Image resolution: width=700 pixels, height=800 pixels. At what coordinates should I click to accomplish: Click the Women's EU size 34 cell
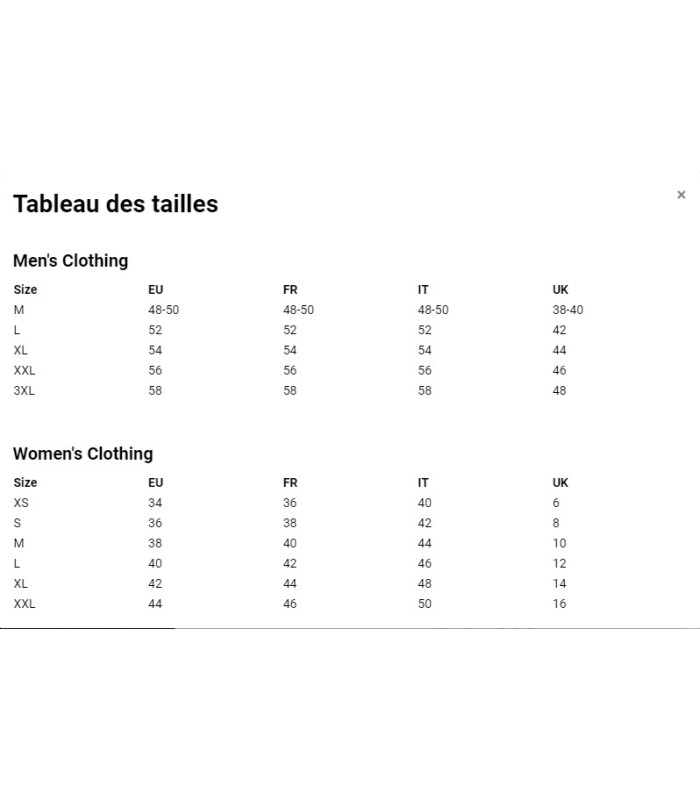[155, 503]
